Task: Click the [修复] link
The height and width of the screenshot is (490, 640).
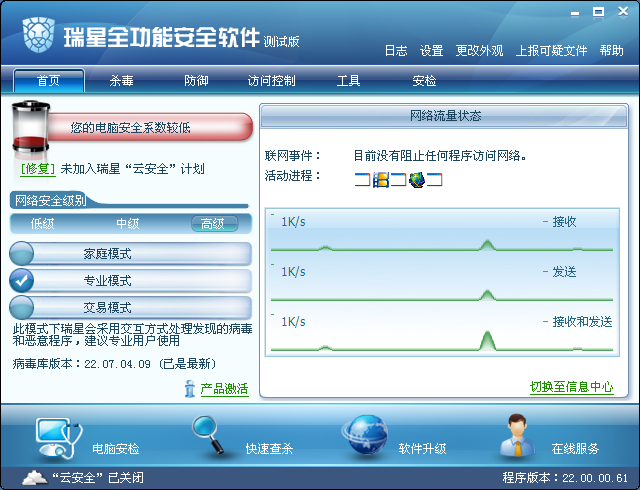Action: point(38,169)
